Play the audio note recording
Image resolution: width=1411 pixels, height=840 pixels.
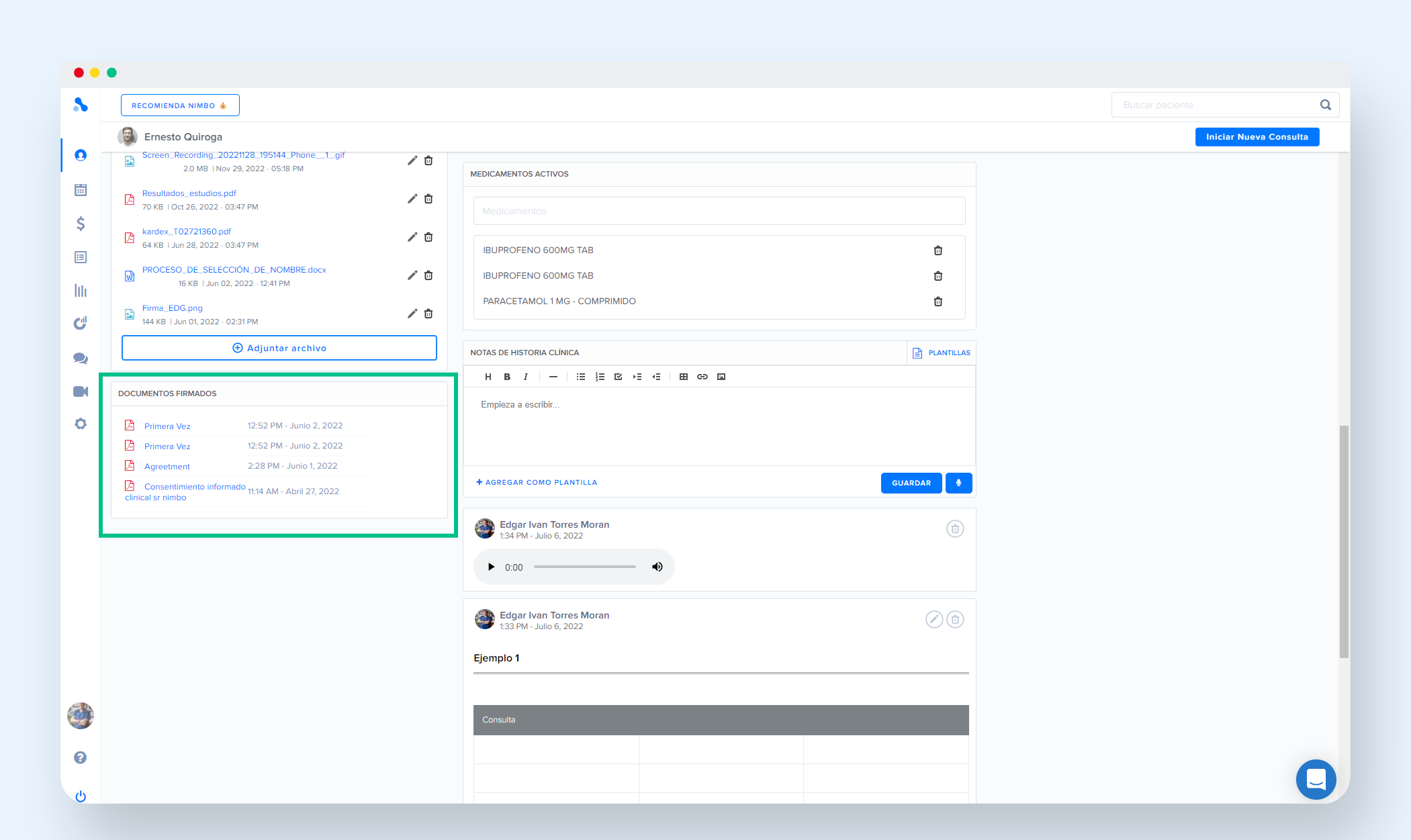click(x=491, y=567)
